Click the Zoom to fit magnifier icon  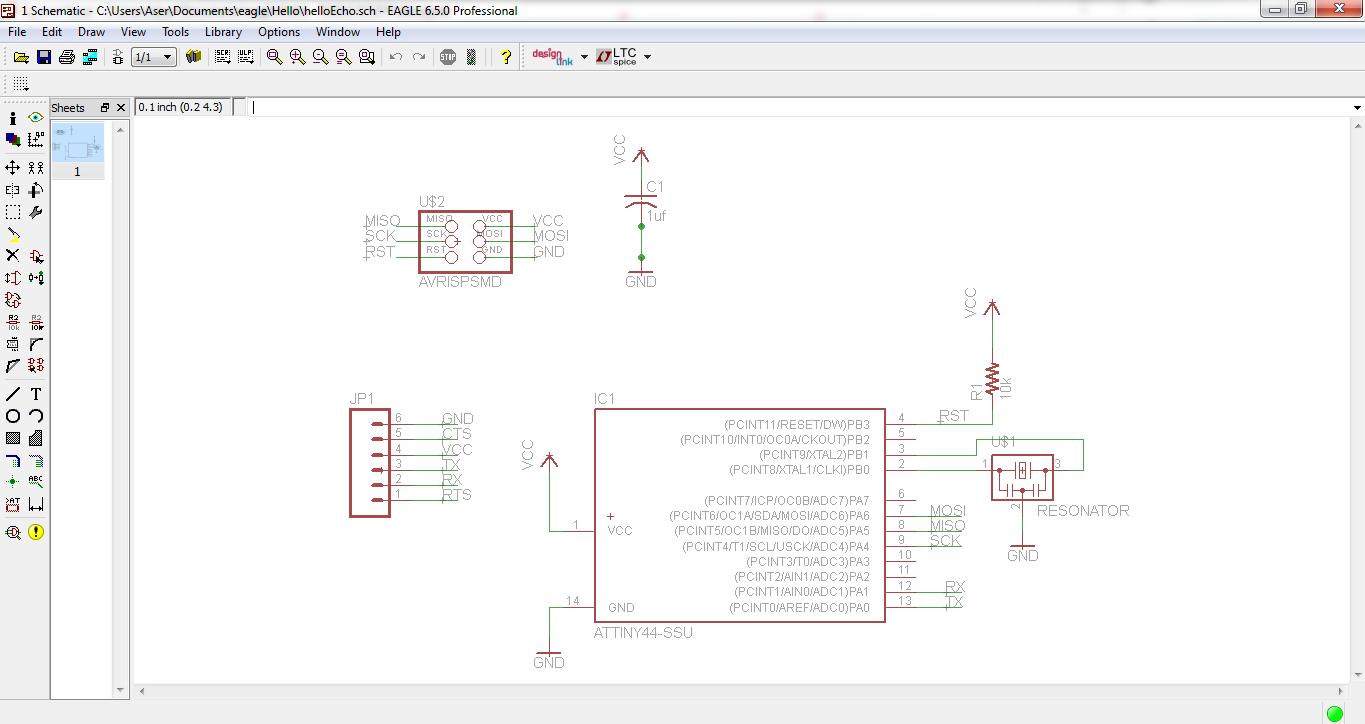[274, 57]
